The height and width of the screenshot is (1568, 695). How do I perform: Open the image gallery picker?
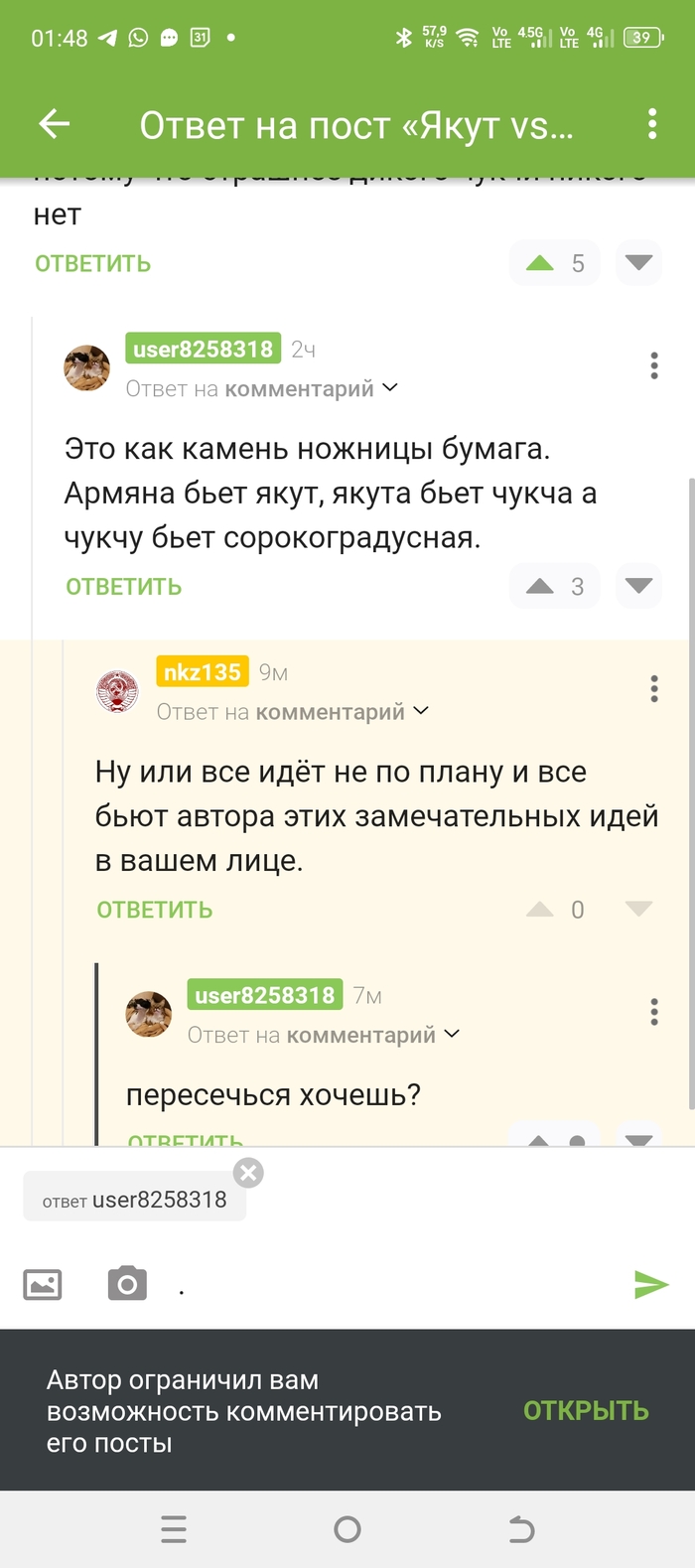tap(41, 1285)
